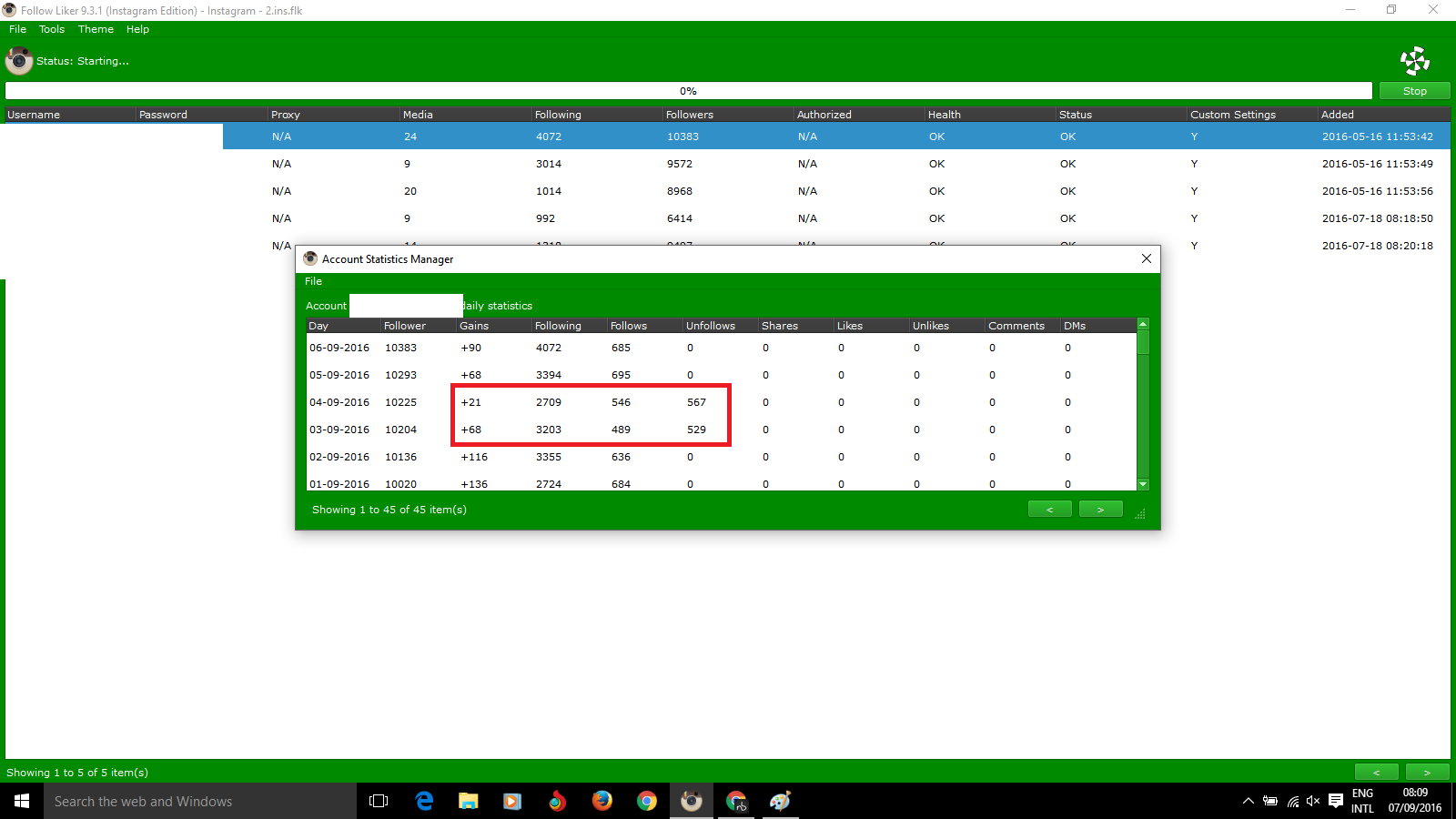Sort statistics by Day column header
The height and width of the screenshot is (819, 1456).
pos(343,326)
